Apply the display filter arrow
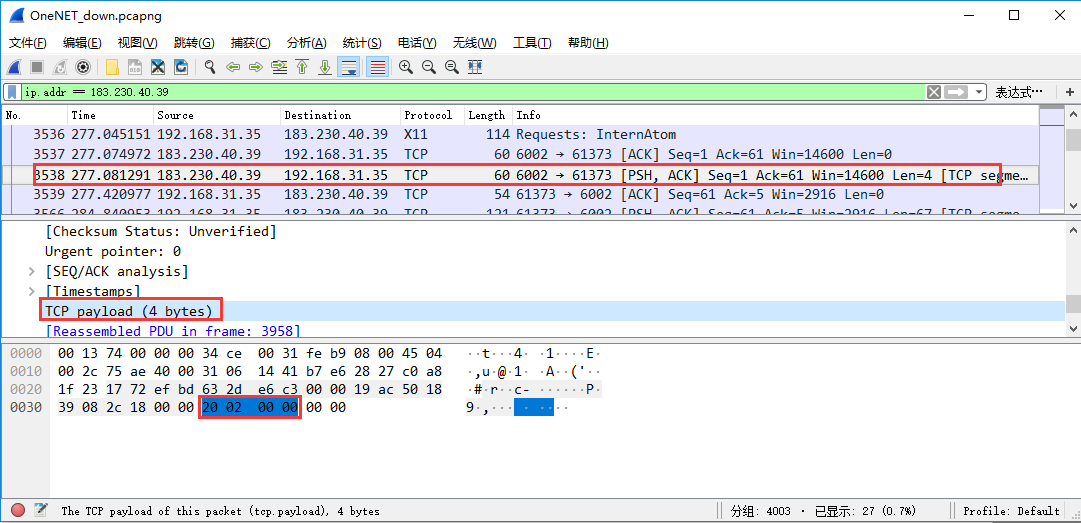Viewport: 1081px width, 523px height. tap(956, 92)
